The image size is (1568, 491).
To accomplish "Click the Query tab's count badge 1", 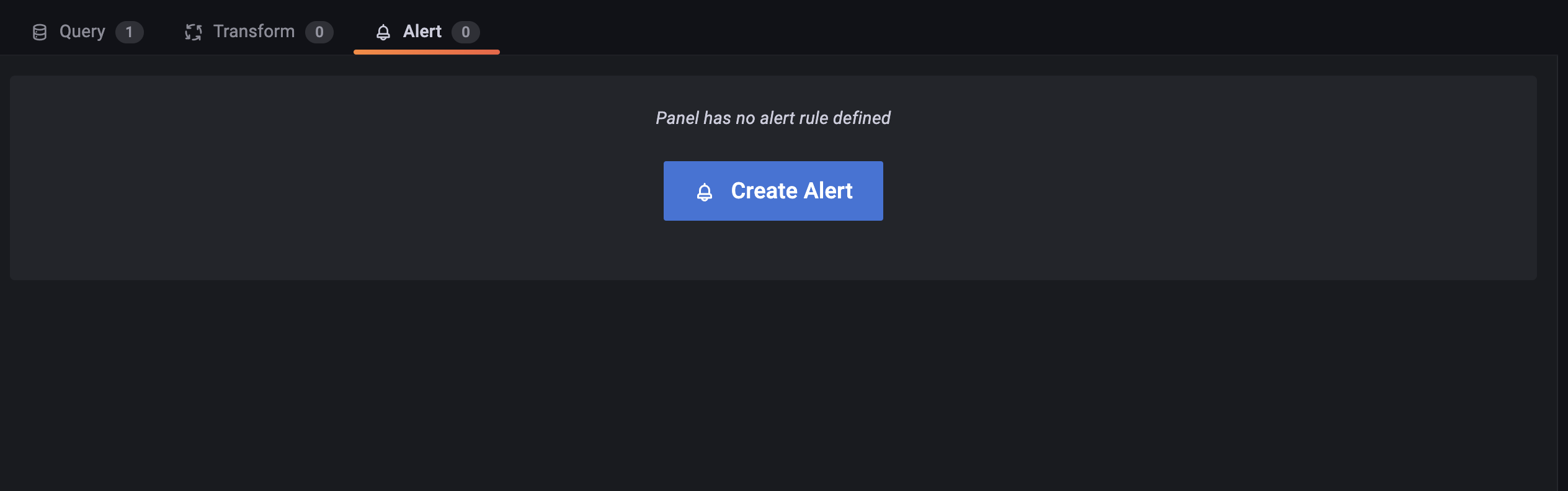I will [x=129, y=32].
